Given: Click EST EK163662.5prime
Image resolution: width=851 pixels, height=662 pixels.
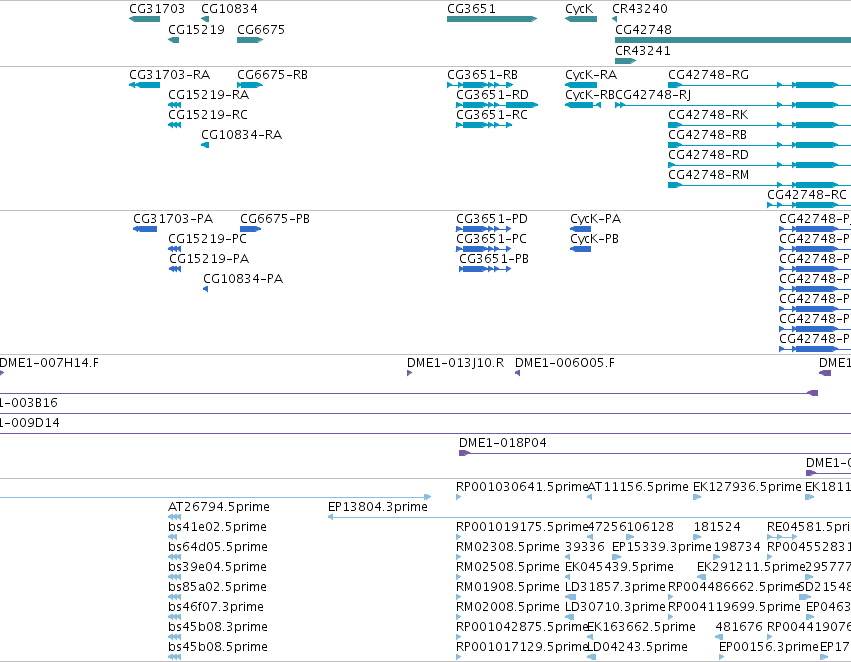Looking at the screenshot, I should click(641, 627).
